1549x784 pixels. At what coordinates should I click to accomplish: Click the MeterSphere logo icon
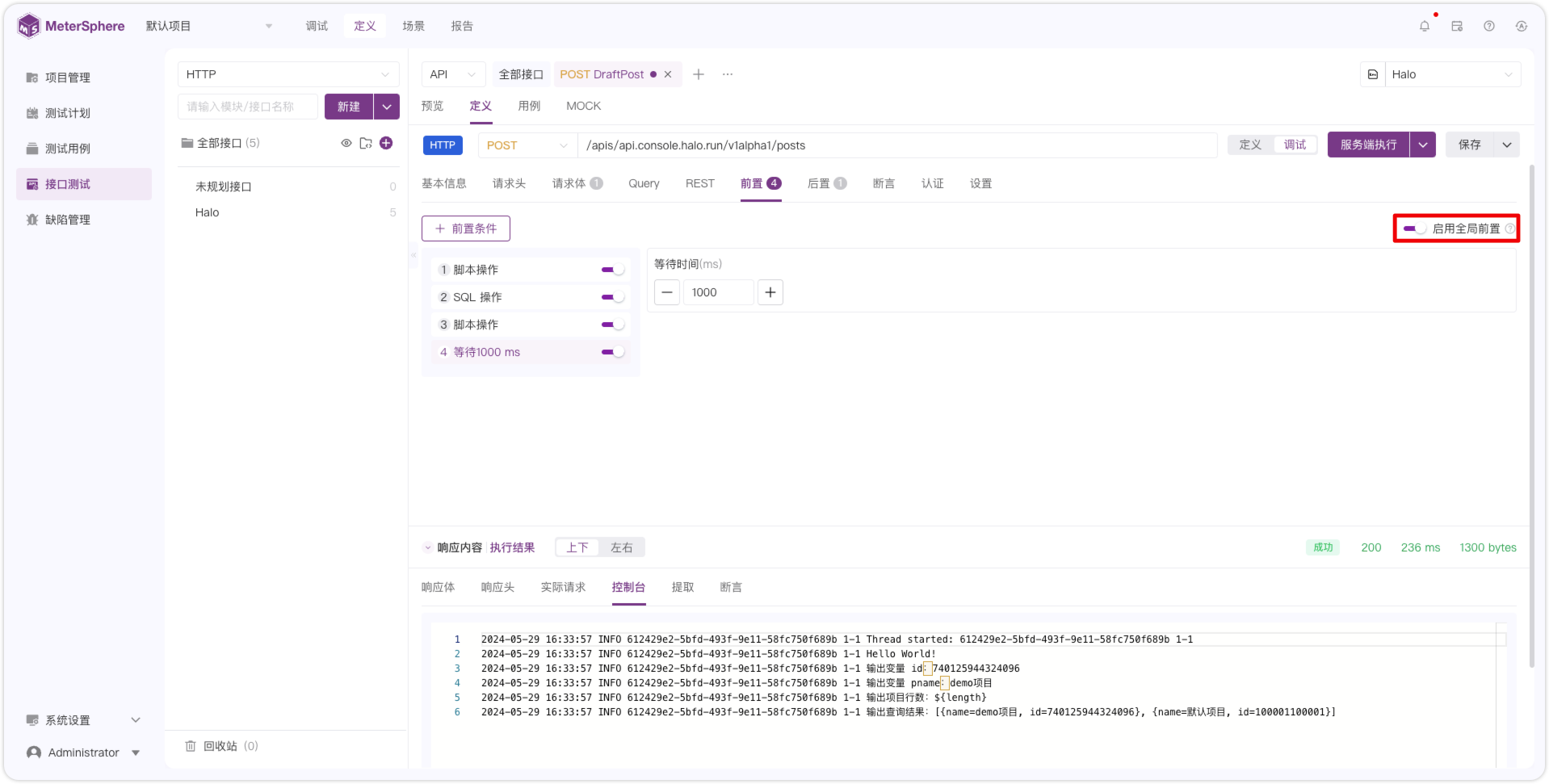(x=29, y=26)
